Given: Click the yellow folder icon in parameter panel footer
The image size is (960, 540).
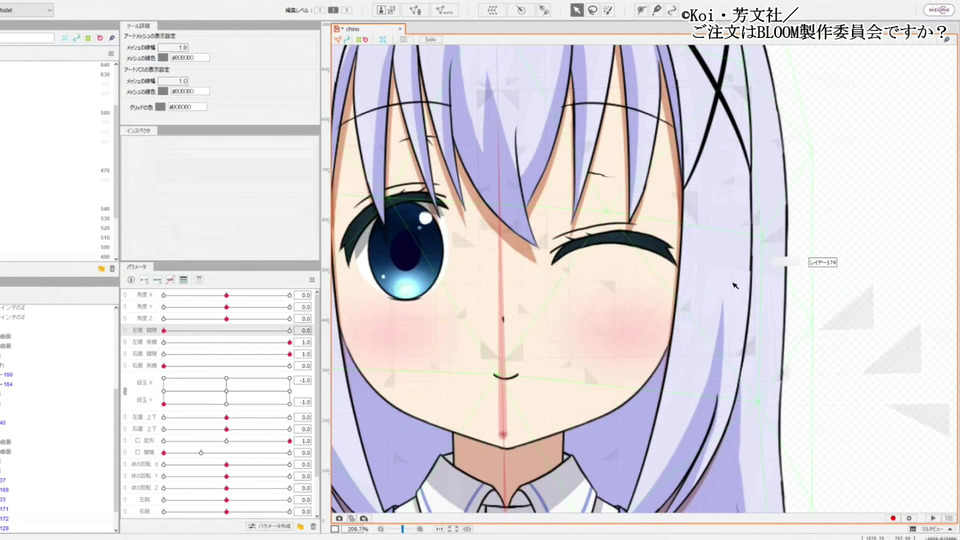Looking at the screenshot, I should point(301,527).
